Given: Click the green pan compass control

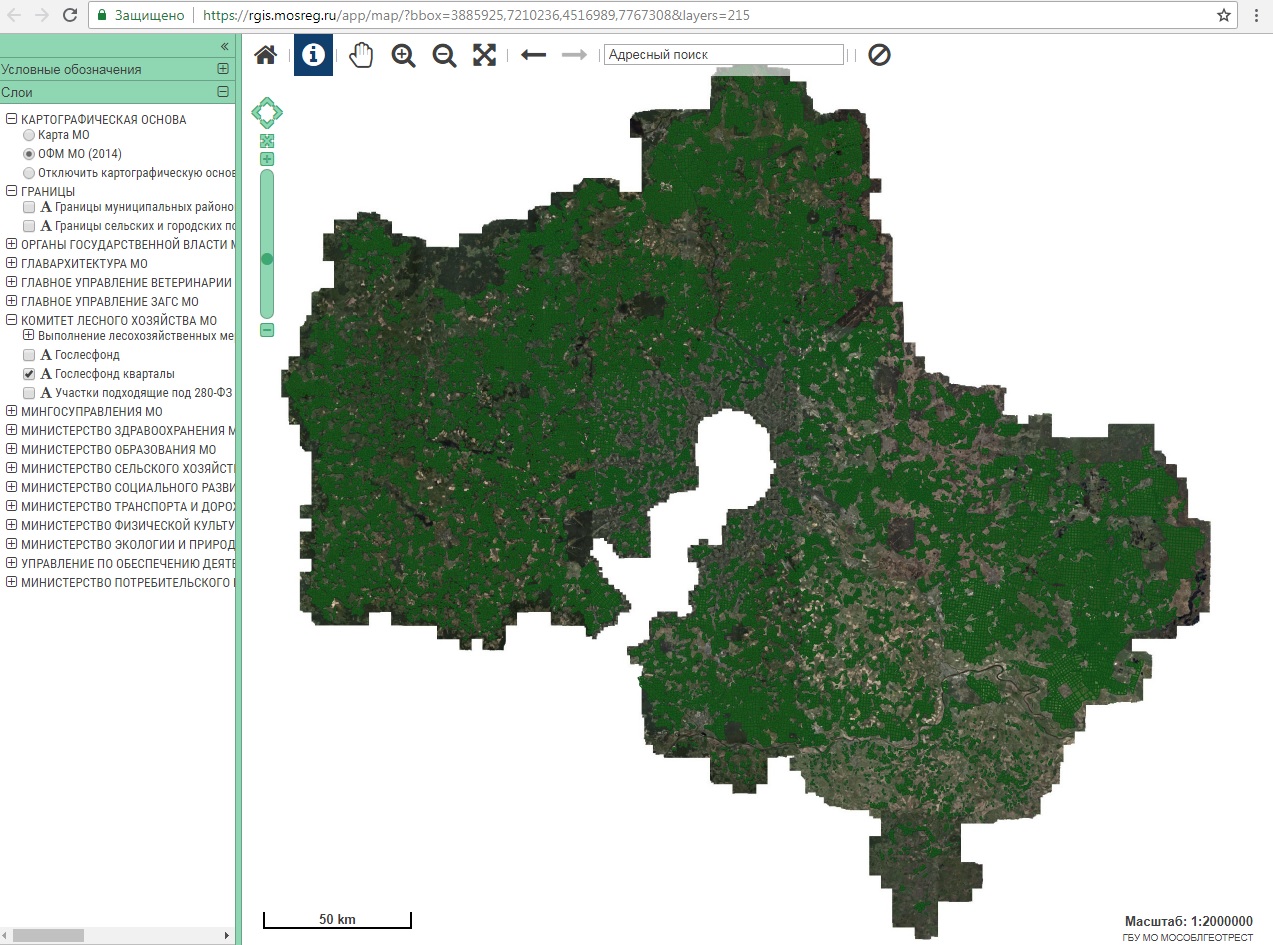Looking at the screenshot, I should click(x=267, y=112).
